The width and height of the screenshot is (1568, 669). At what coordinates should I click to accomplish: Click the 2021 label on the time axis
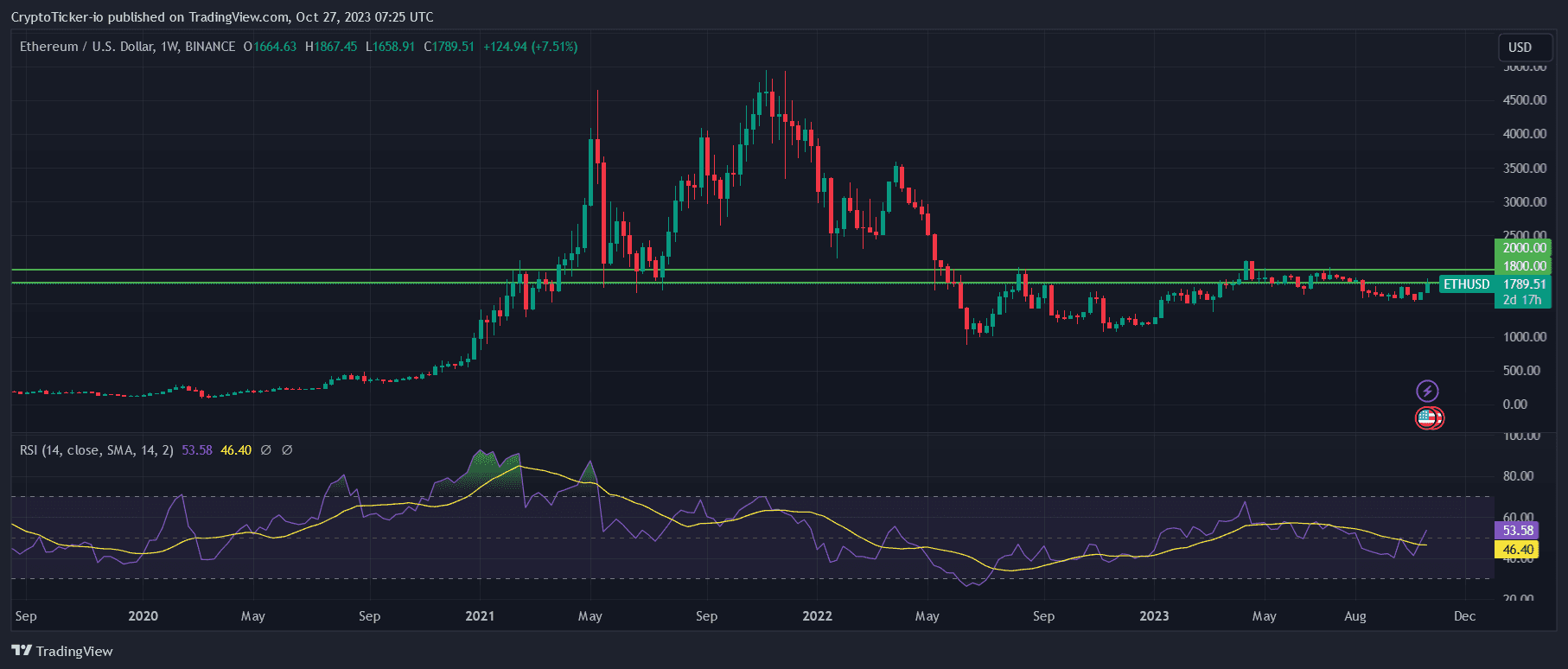click(480, 616)
